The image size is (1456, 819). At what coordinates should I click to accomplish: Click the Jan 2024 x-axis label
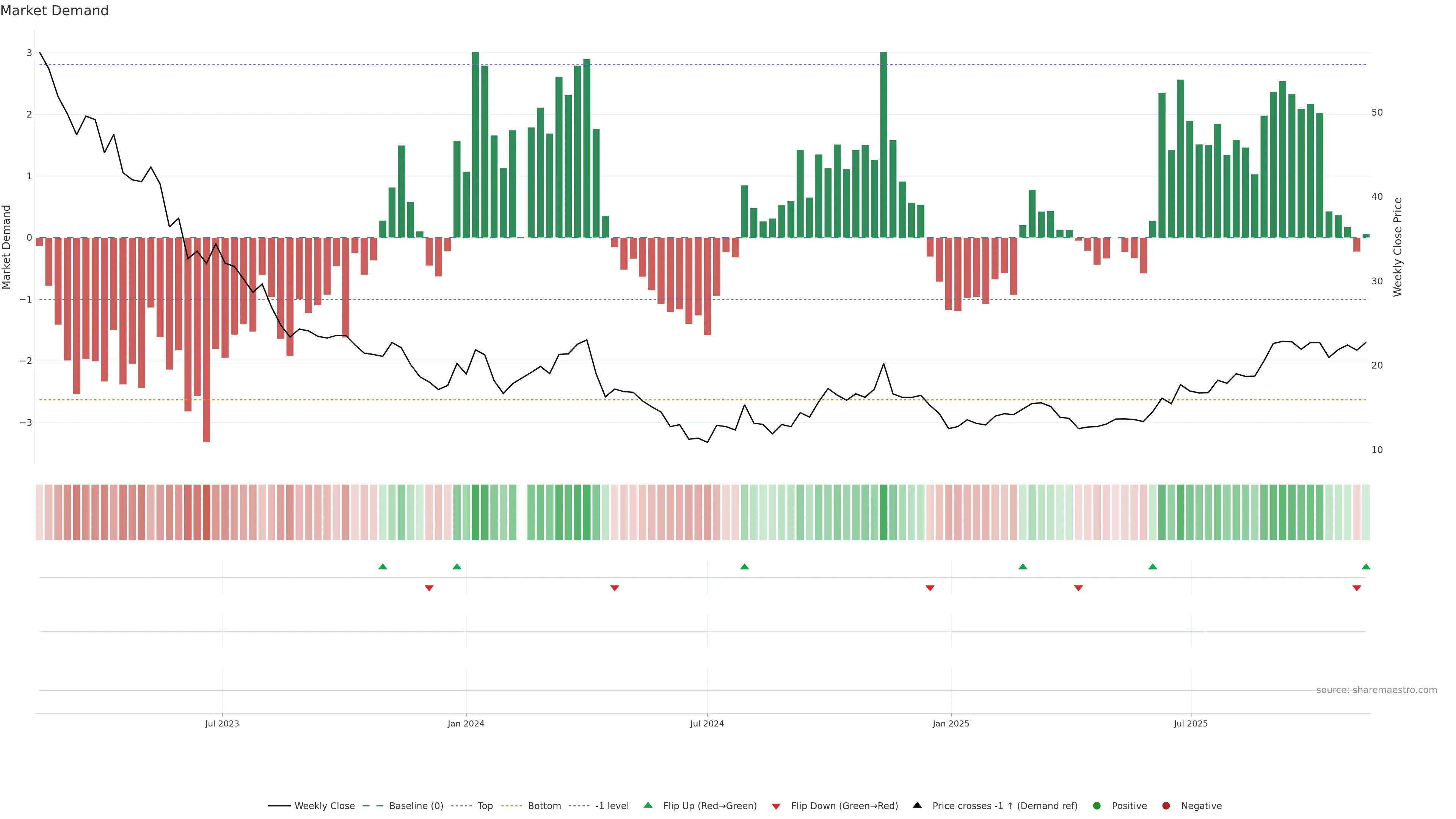(466, 723)
